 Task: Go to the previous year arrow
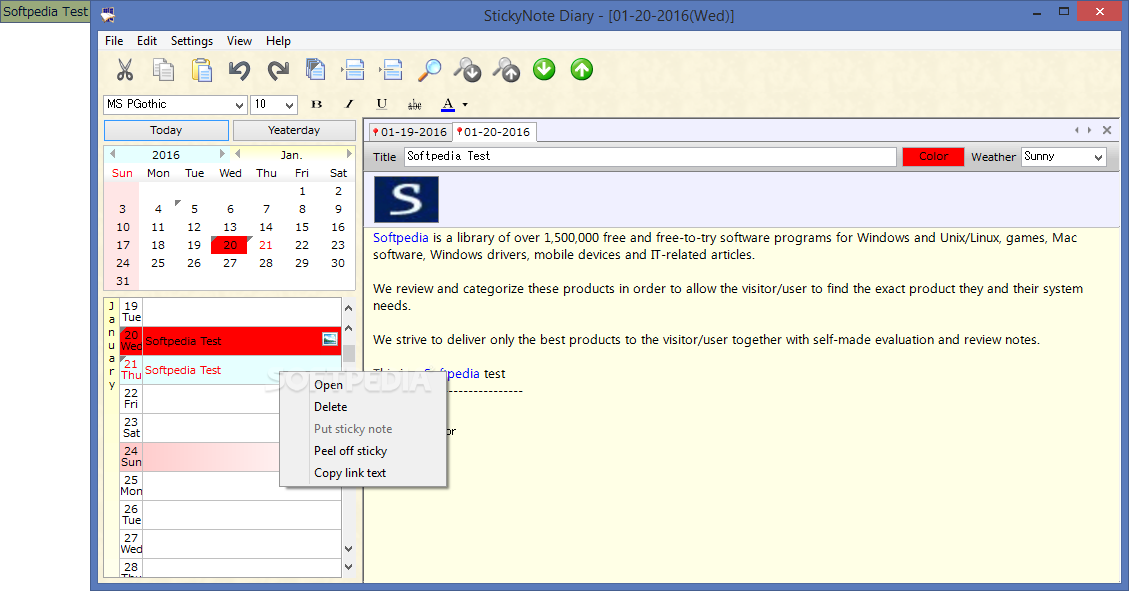112,154
